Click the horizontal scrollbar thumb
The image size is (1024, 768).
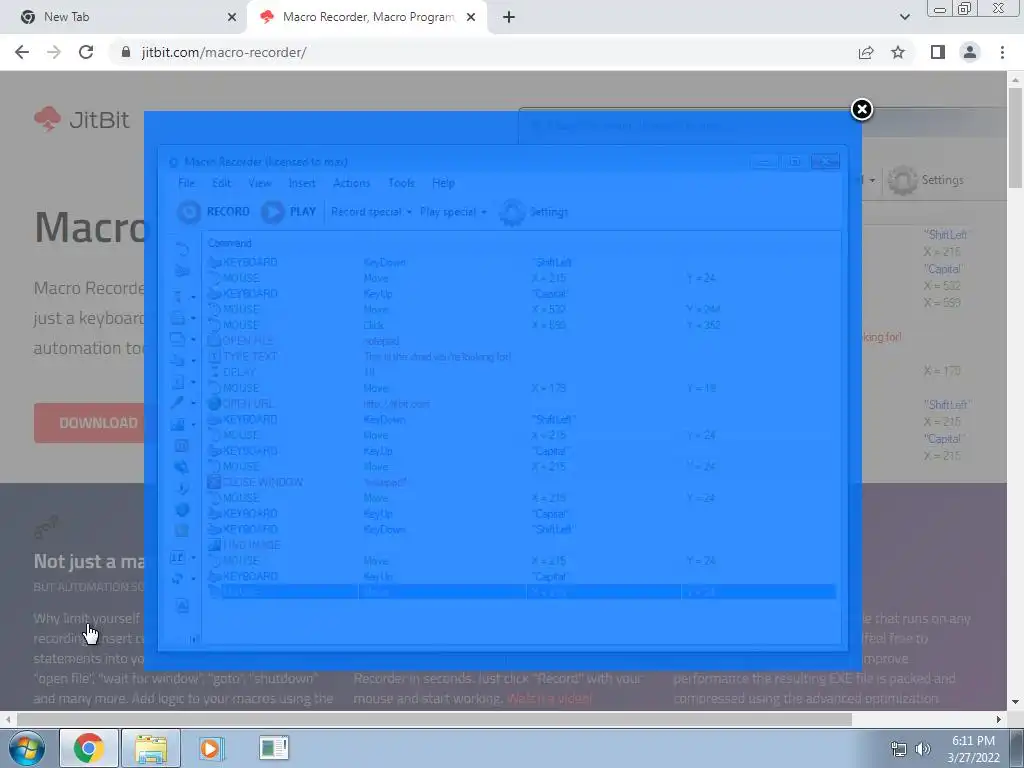coord(434,719)
